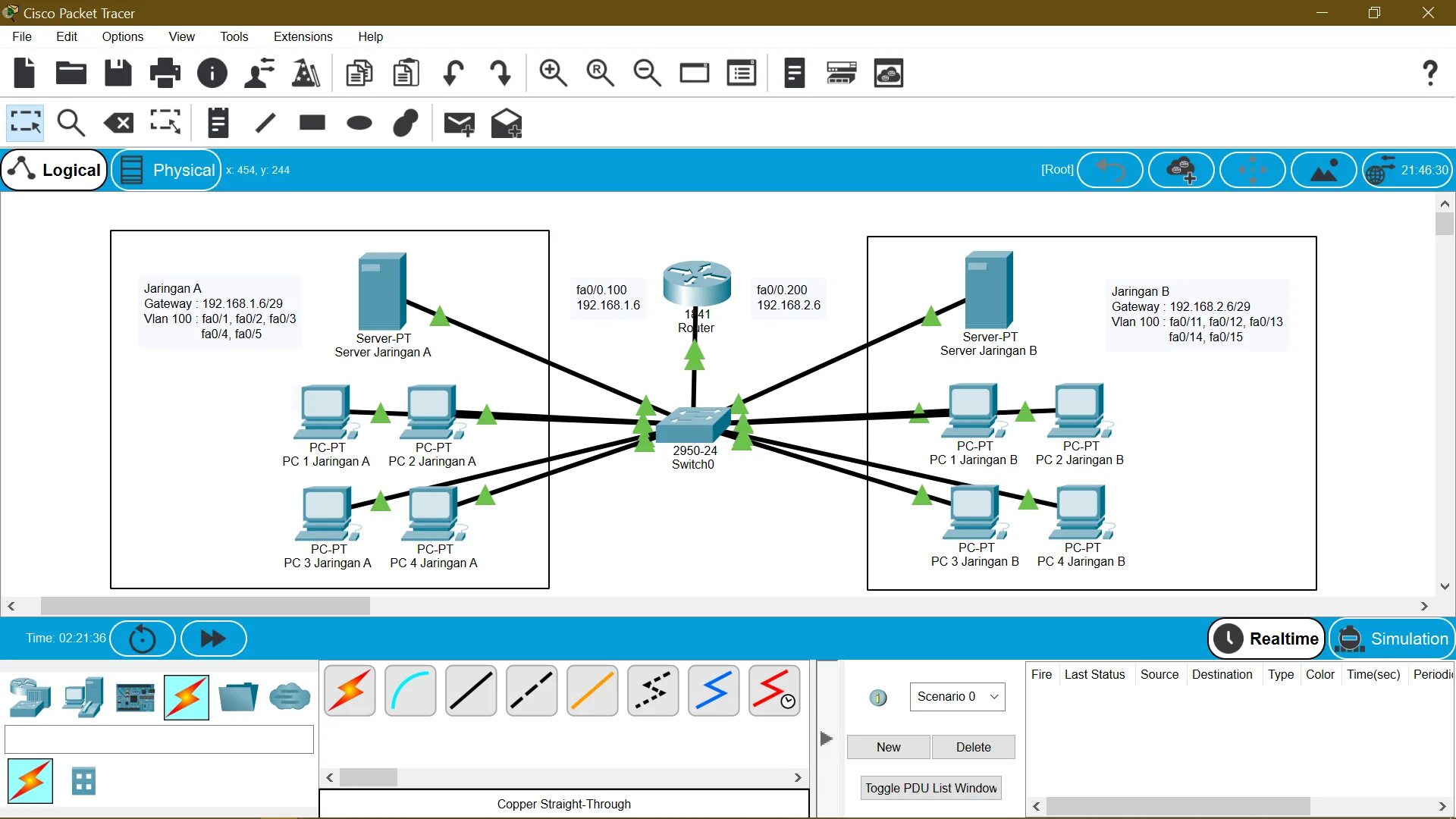Click the Fast Forward Time button

(213, 639)
